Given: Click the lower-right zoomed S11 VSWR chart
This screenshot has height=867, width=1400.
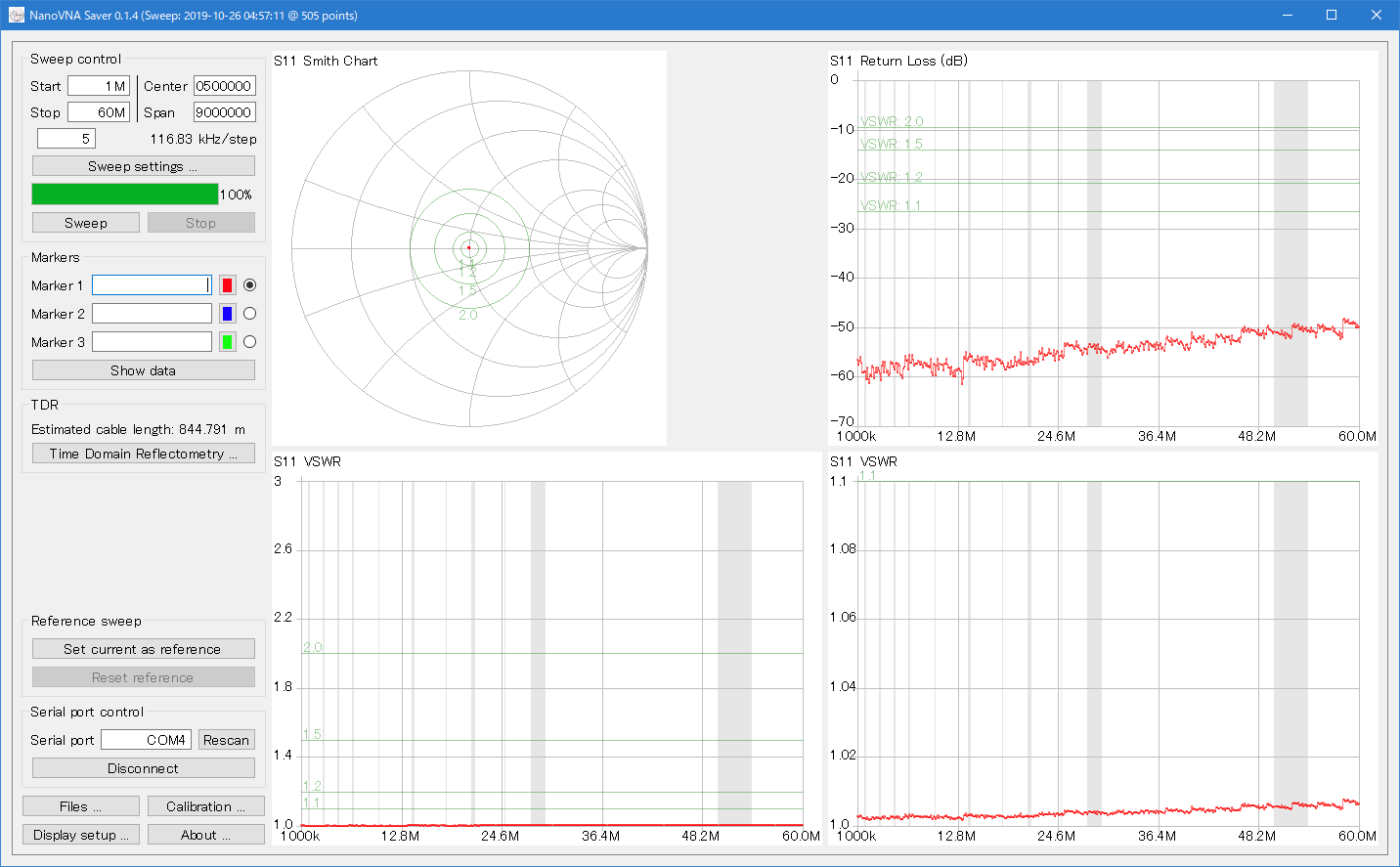Looking at the screenshot, I should pyautogui.click(x=1103, y=649).
